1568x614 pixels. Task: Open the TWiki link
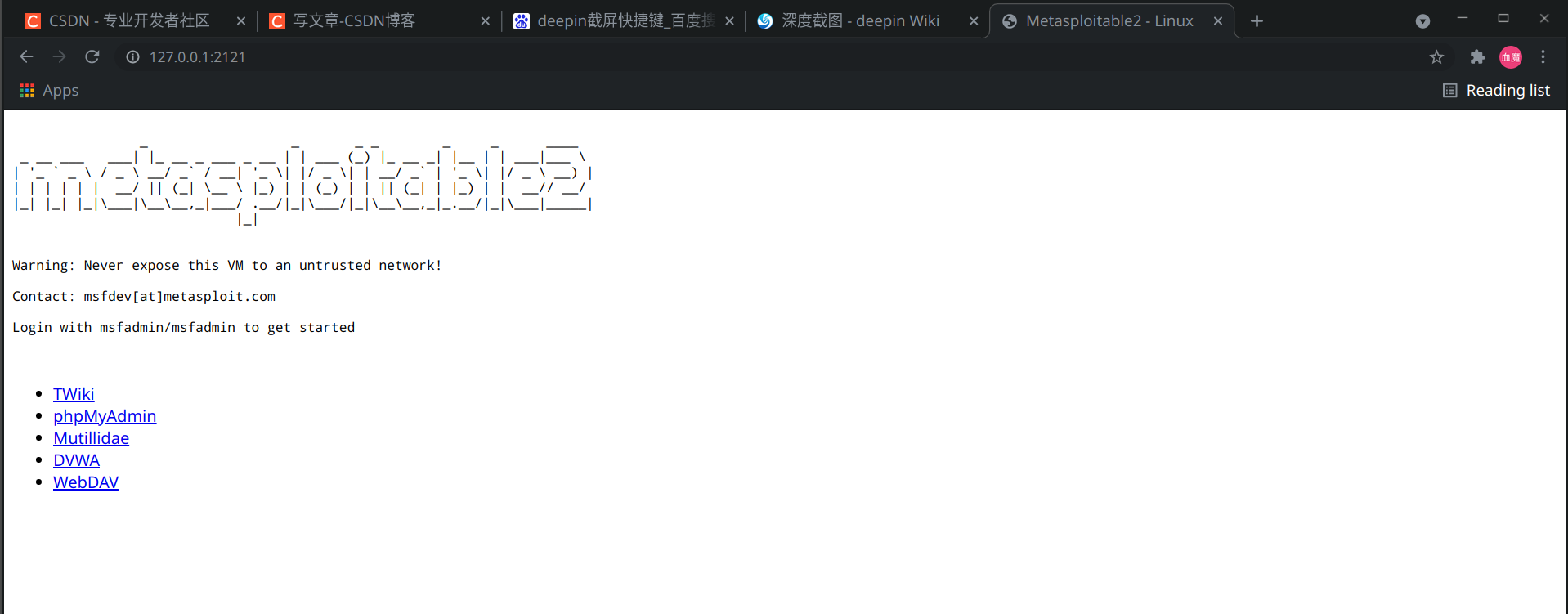tap(74, 394)
